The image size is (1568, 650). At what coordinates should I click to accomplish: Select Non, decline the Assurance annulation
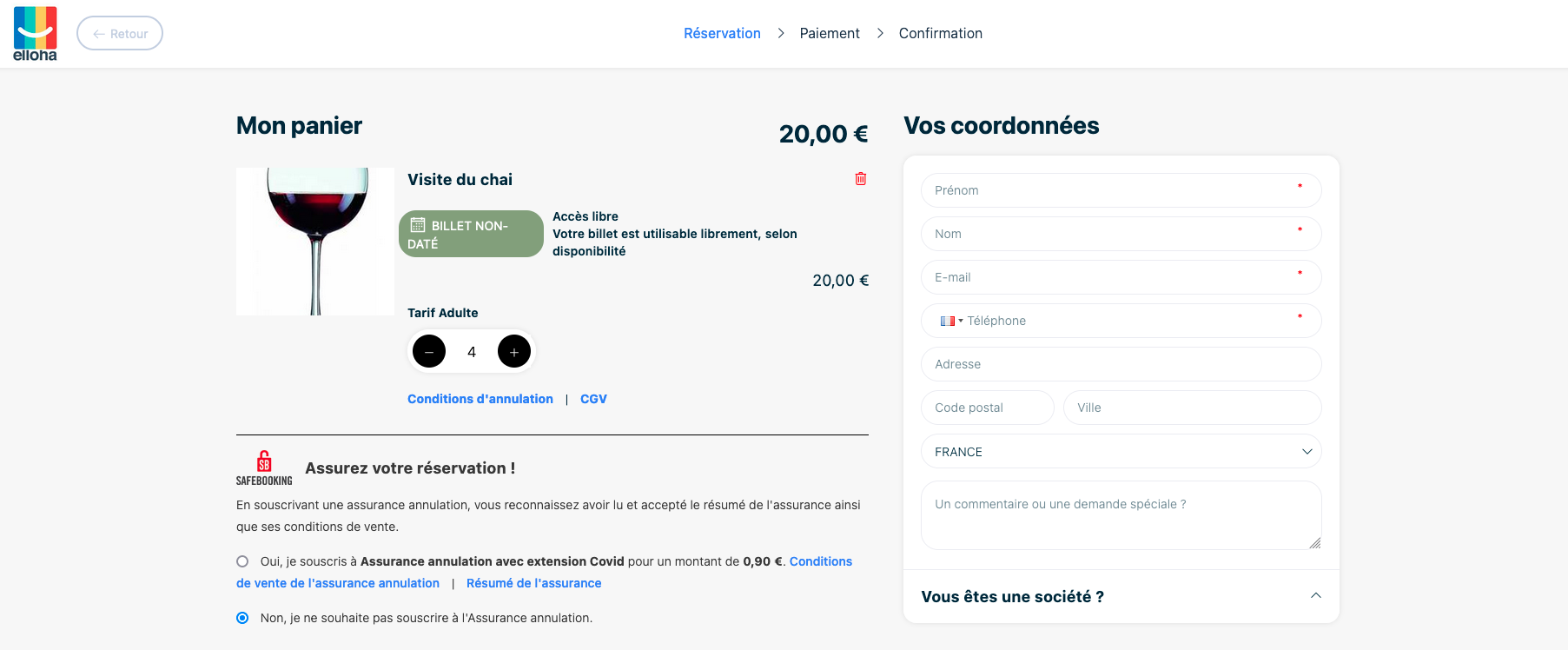242,618
